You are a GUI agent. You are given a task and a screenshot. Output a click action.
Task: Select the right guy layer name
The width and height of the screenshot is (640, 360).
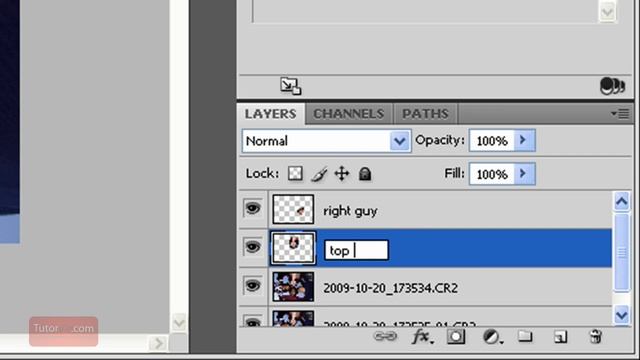point(350,211)
